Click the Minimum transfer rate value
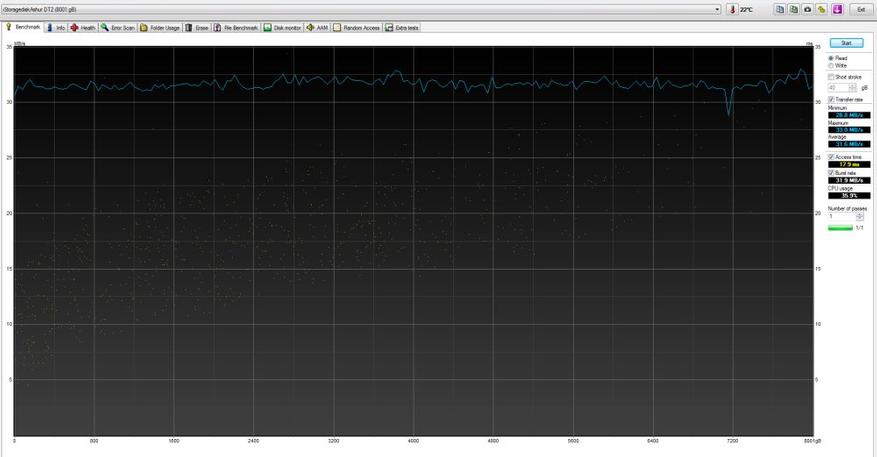The height and width of the screenshot is (457, 877). [x=849, y=115]
